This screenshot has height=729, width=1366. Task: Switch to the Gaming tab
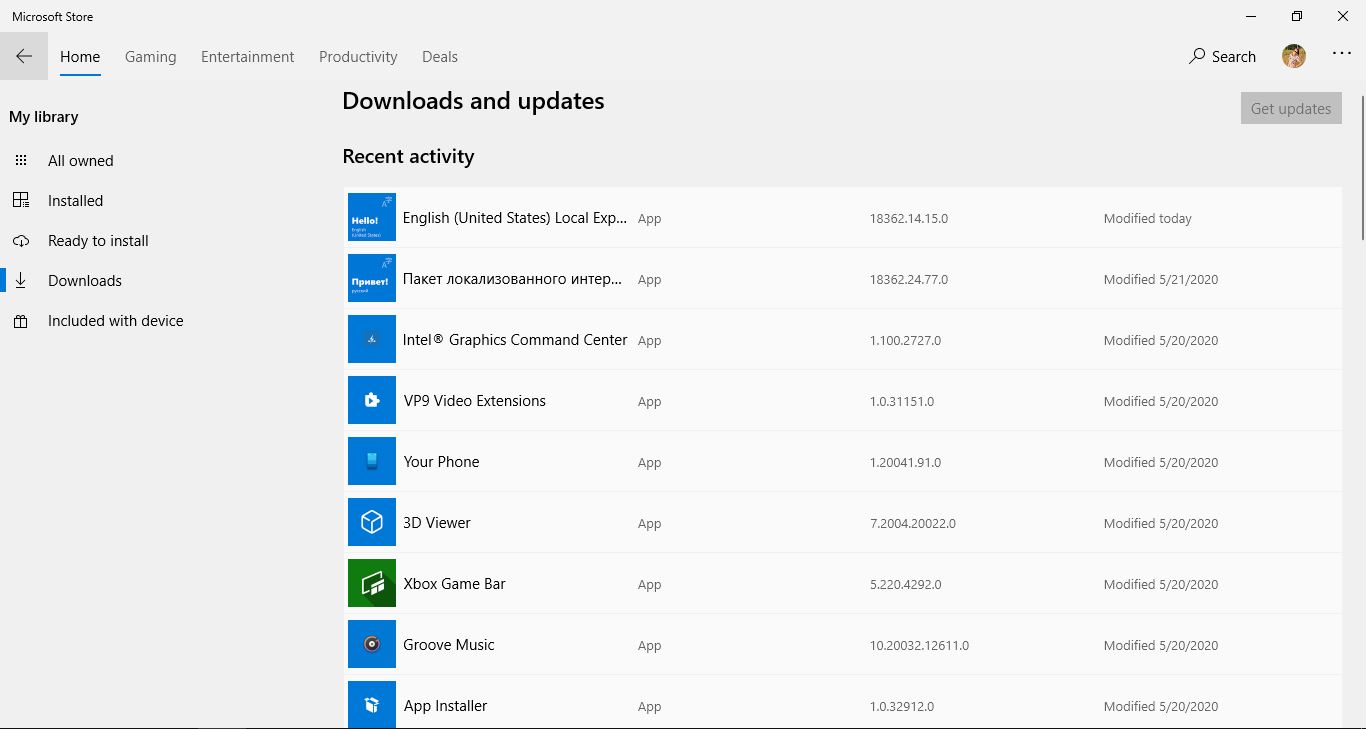point(150,57)
